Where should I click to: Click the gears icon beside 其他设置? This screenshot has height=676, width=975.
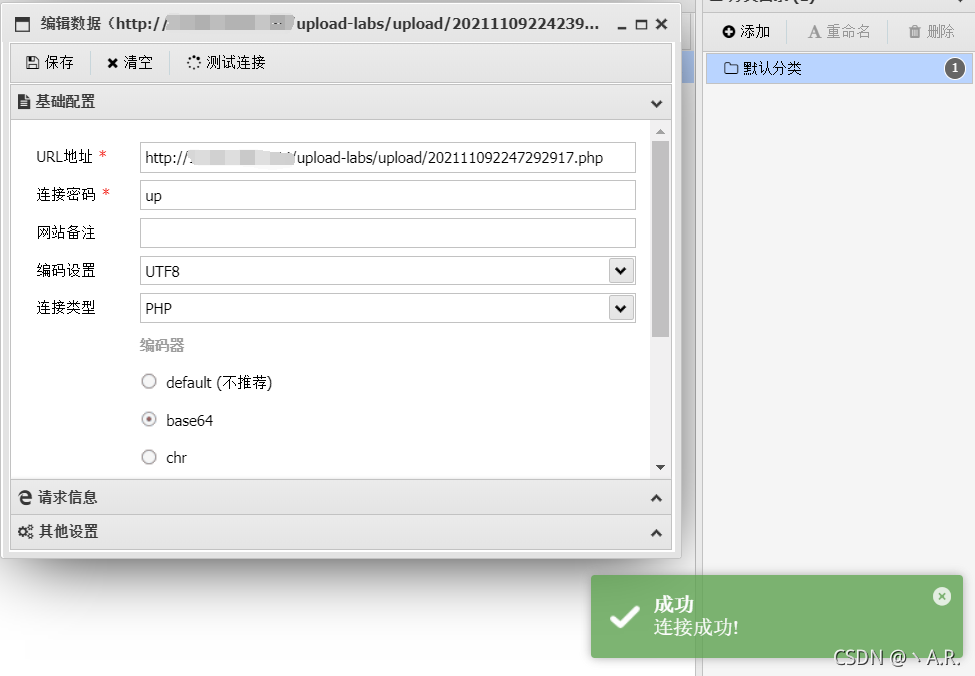25,532
